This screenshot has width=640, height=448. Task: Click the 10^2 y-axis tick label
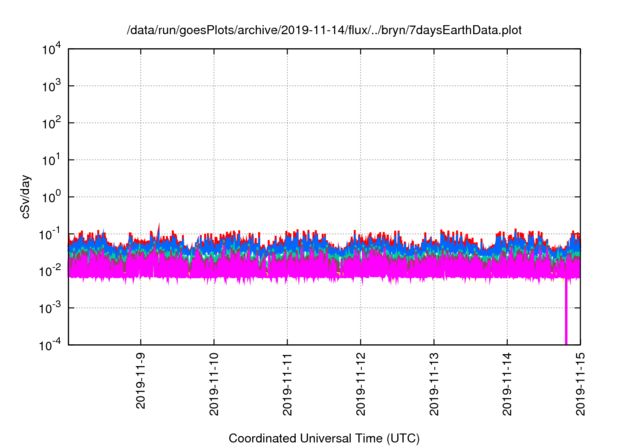click(x=51, y=123)
